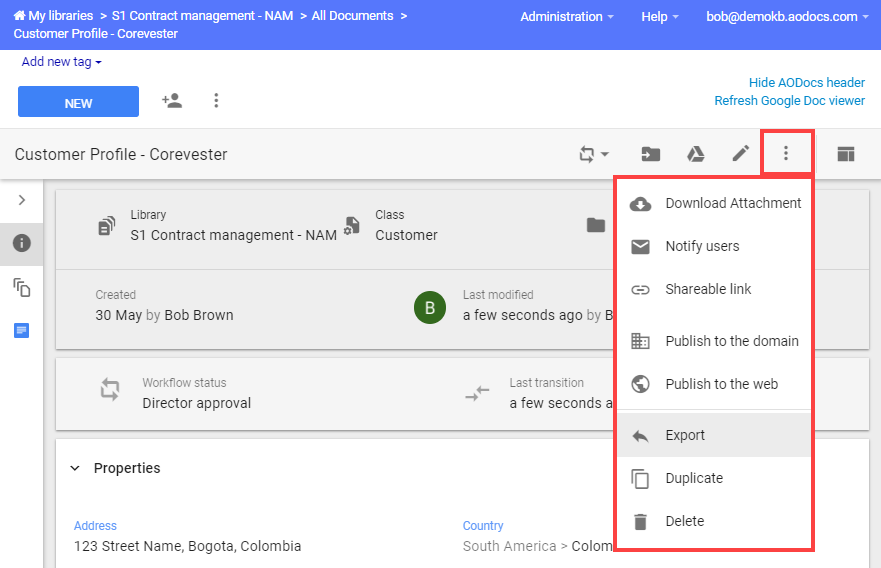881x568 pixels.
Task: Click the document class icon beside Class
Action: tap(352, 225)
